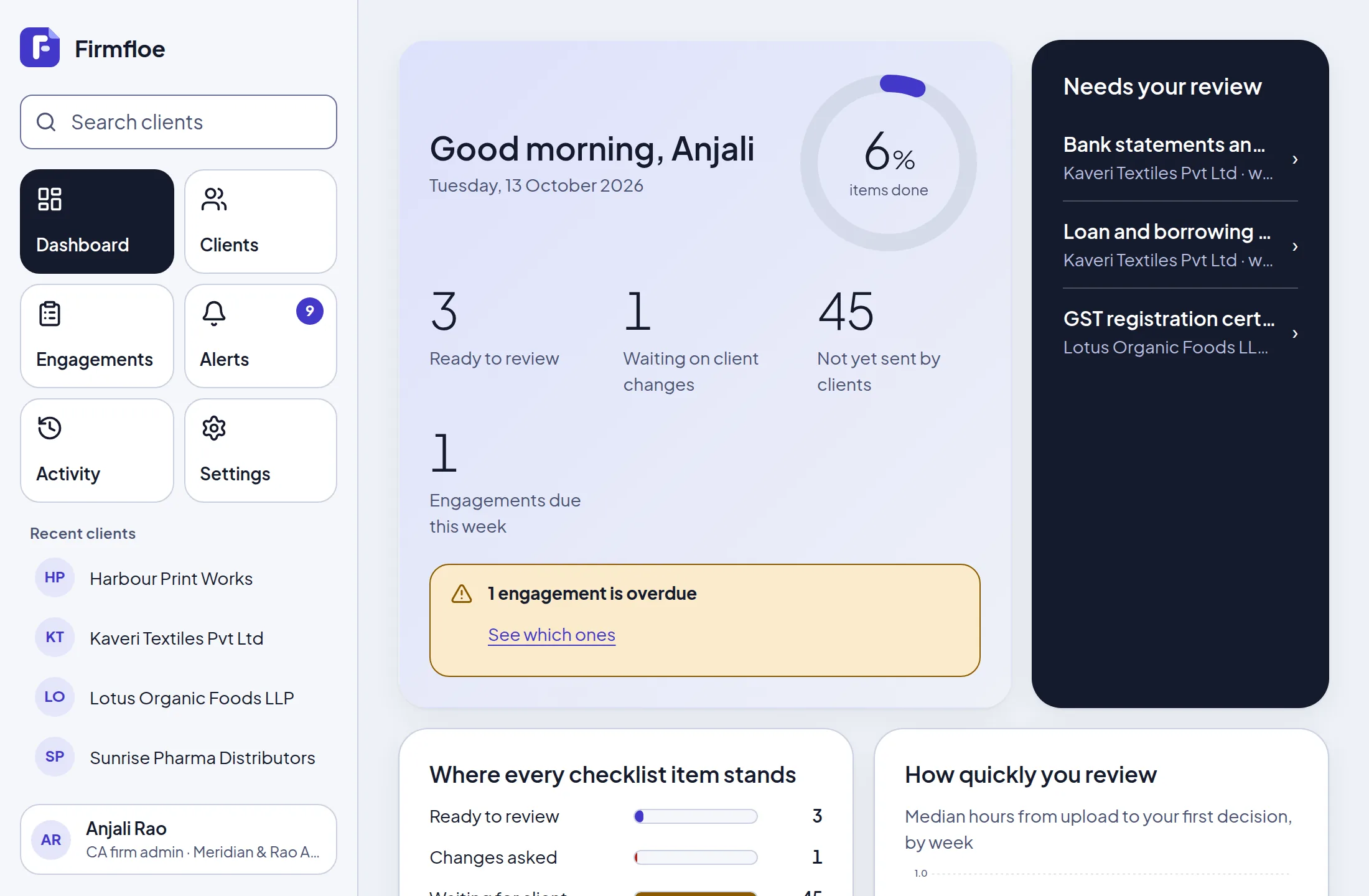
Task: Open Harbour Print Works client
Action: coord(179,578)
